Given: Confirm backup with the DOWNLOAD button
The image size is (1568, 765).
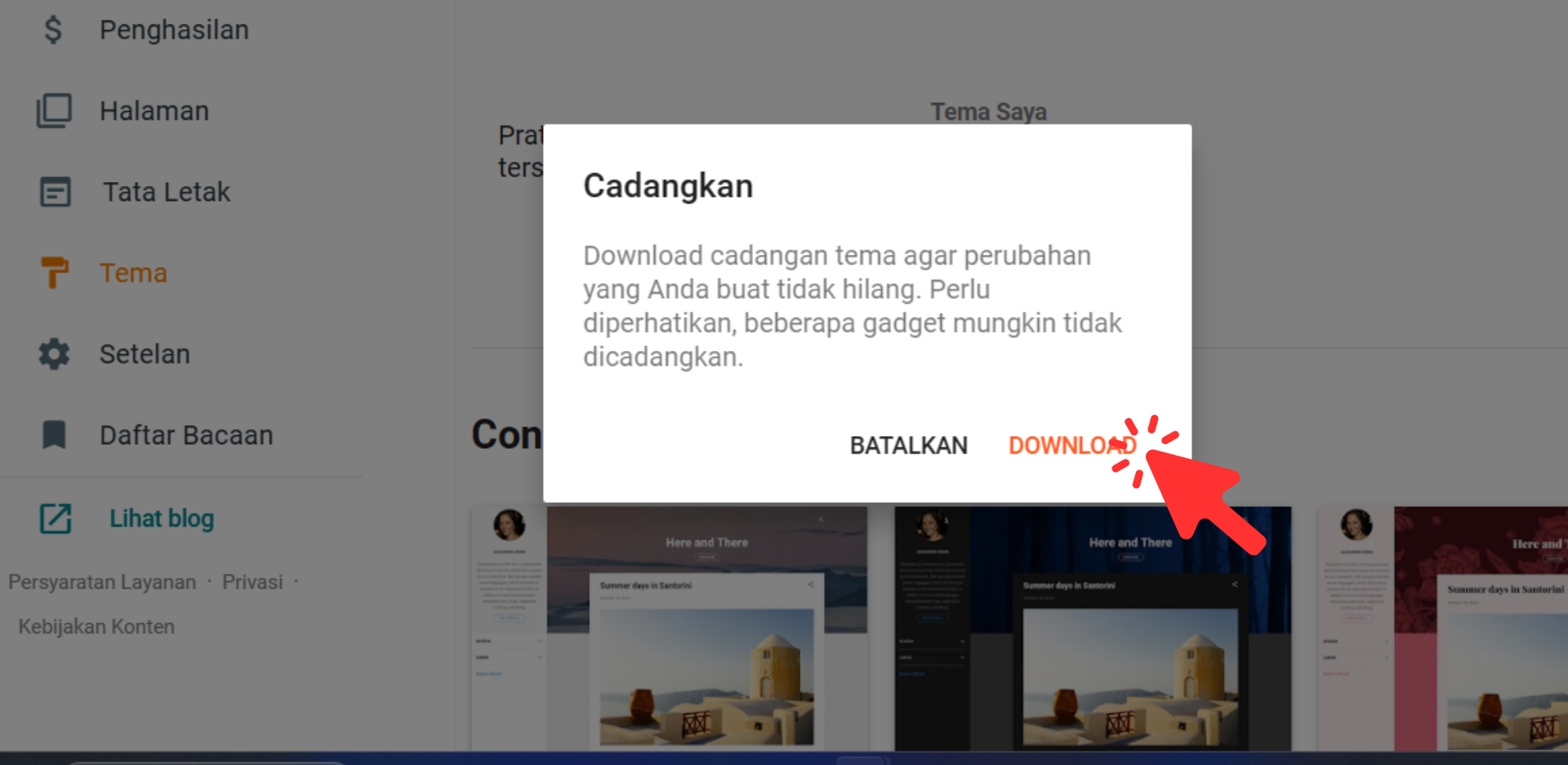Looking at the screenshot, I should click(x=1072, y=445).
